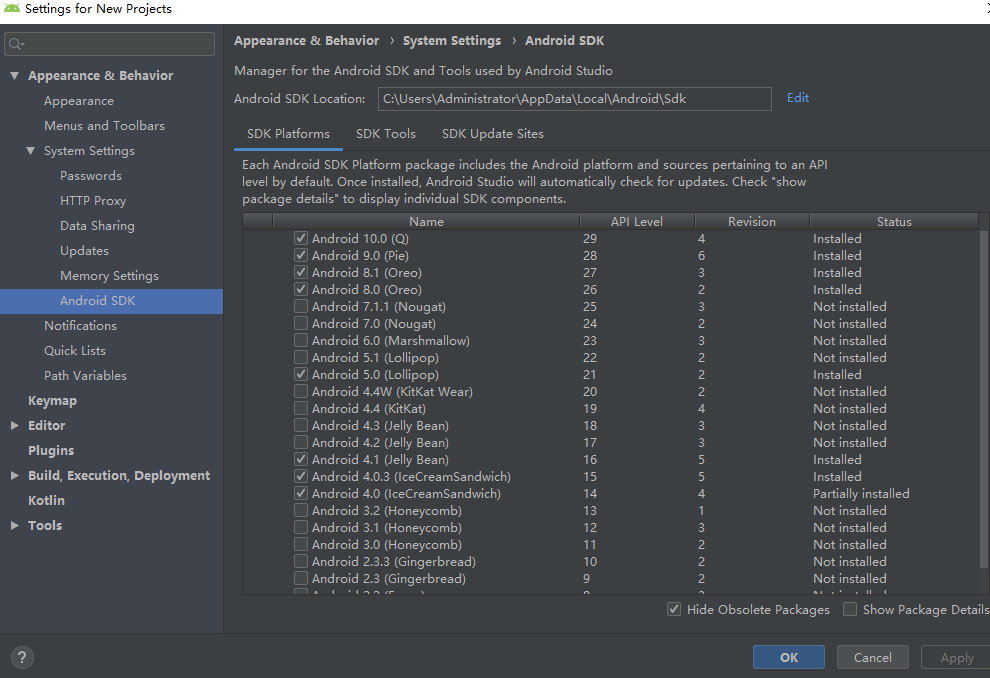Check Android 7.0 (Nougat) checkbox
The image size is (990, 678).
[x=301, y=324]
